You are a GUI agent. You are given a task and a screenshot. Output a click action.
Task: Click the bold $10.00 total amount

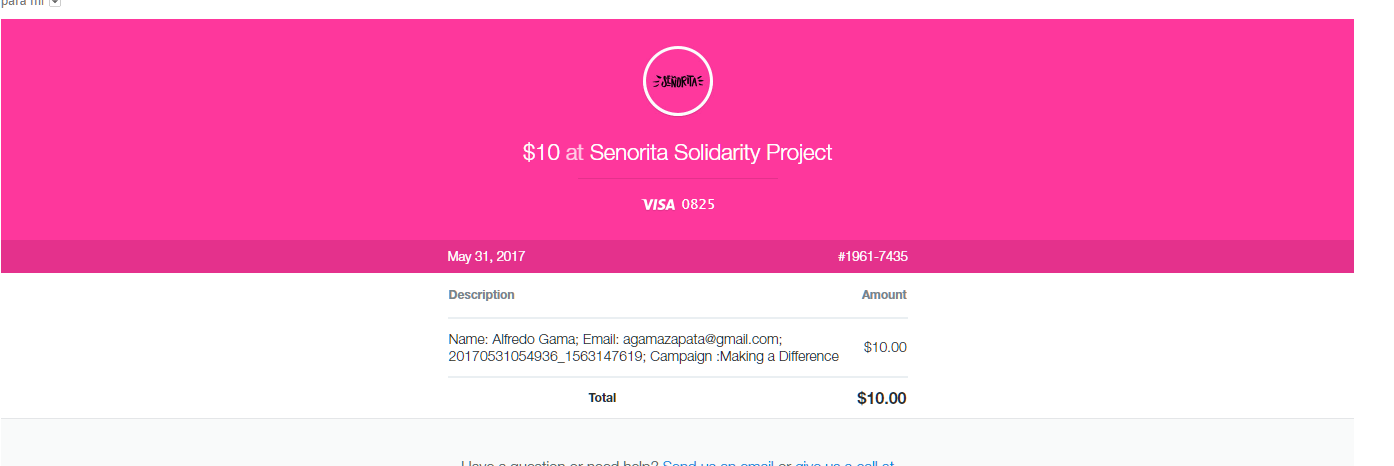pos(882,398)
